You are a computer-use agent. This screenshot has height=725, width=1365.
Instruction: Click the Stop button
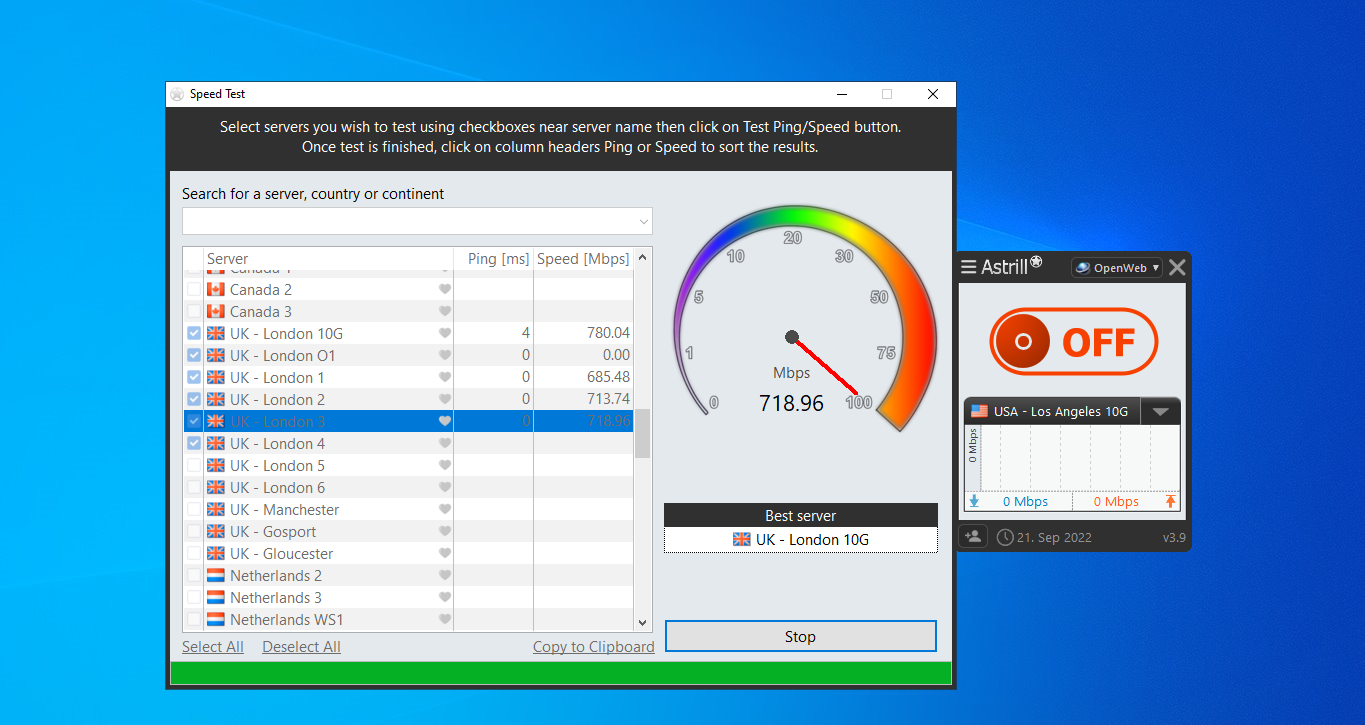(x=800, y=636)
